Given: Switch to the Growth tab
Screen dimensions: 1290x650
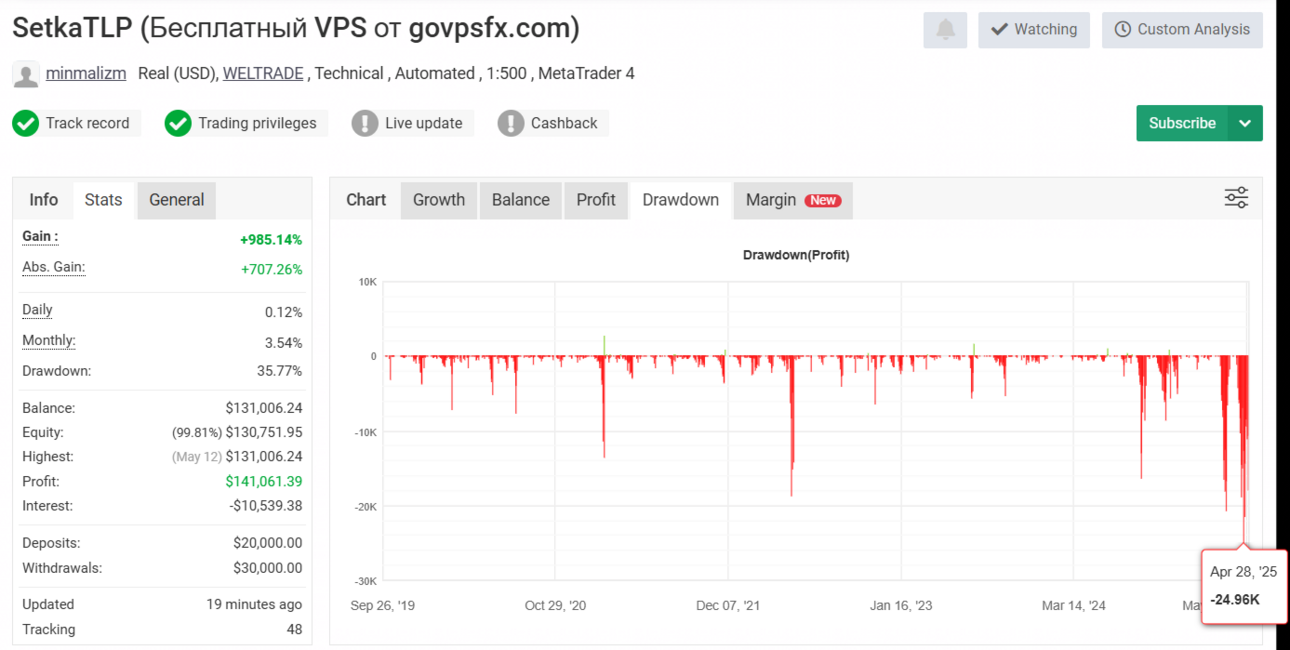Looking at the screenshot, I should pos(439,200).
